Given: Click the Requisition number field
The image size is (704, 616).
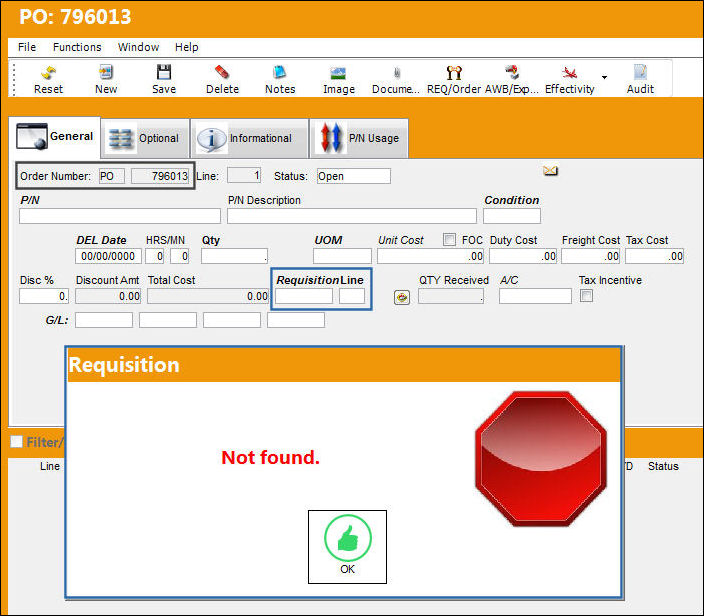Looking at the screenshot, I should coord(304,296).
